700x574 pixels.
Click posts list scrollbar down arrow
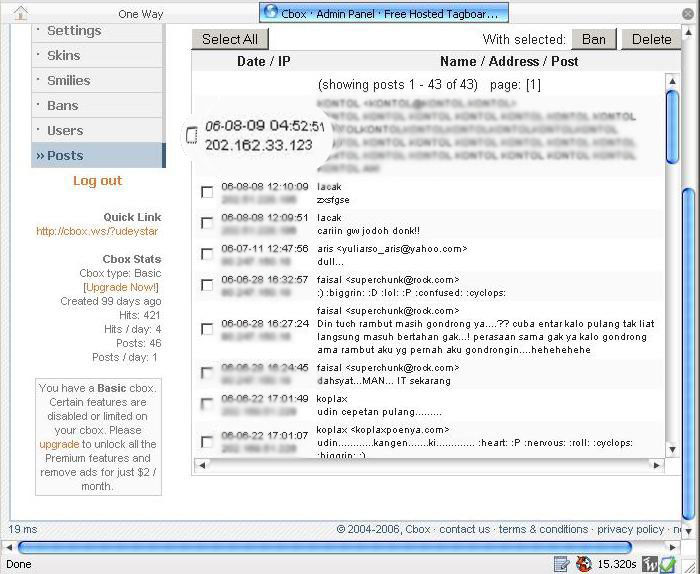(672, 450)
